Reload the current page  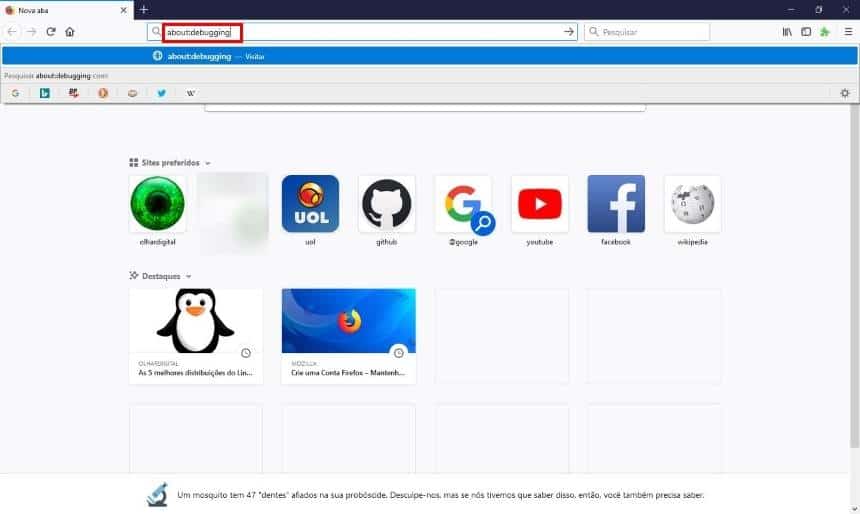(51, 32)
